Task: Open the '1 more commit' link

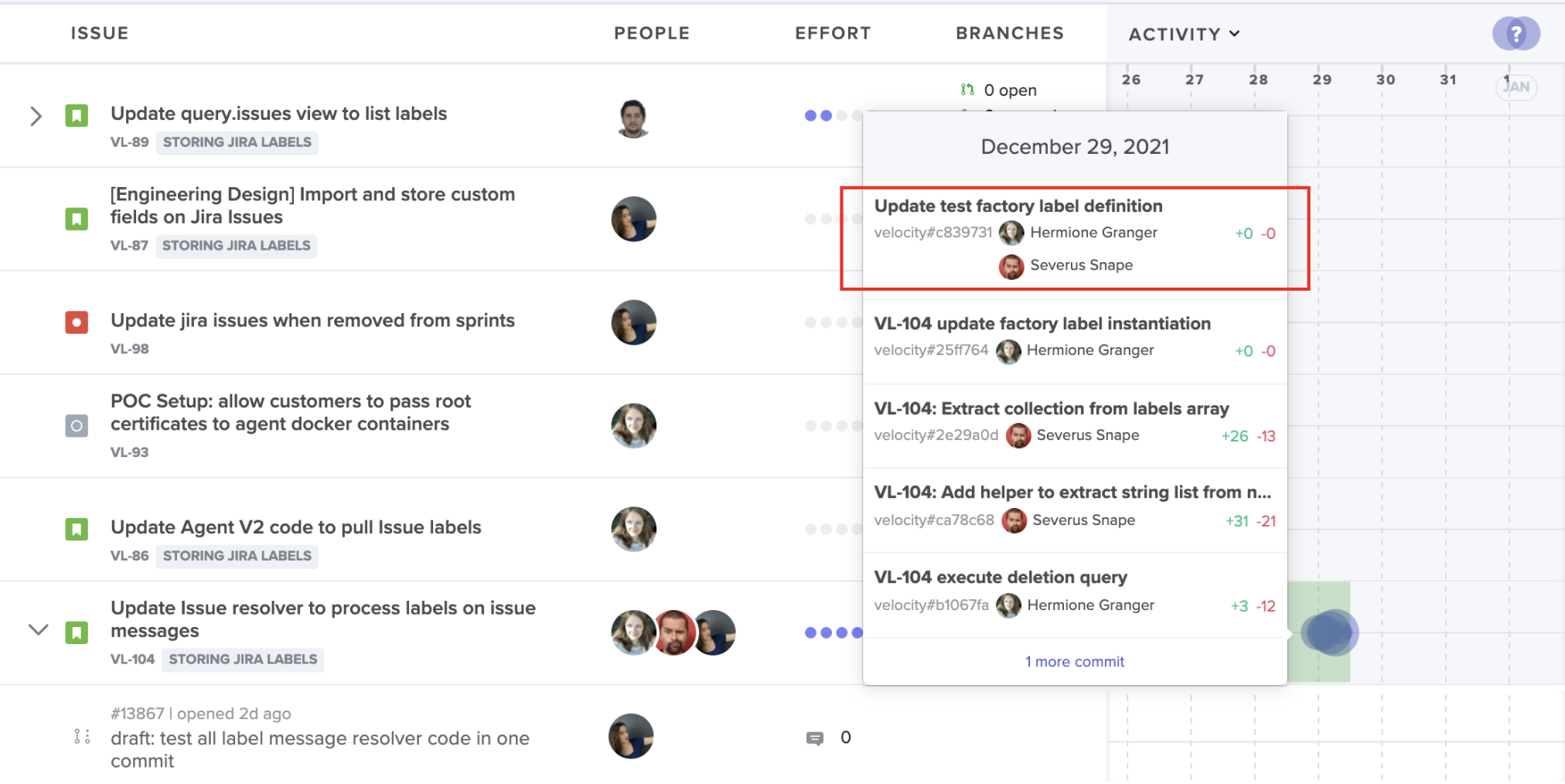Action: [x=1075, y=662]
